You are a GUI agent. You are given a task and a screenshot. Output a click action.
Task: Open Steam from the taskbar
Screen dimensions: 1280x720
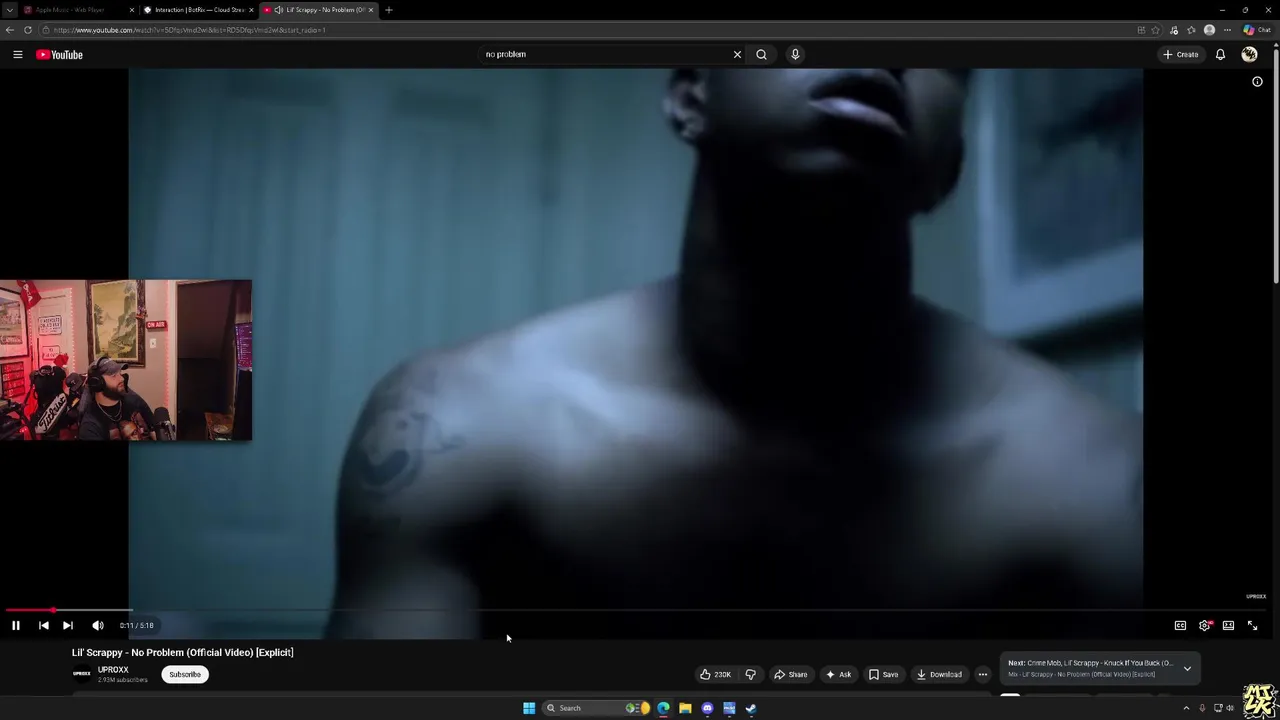pyautogui.click(x=751, y=708)
